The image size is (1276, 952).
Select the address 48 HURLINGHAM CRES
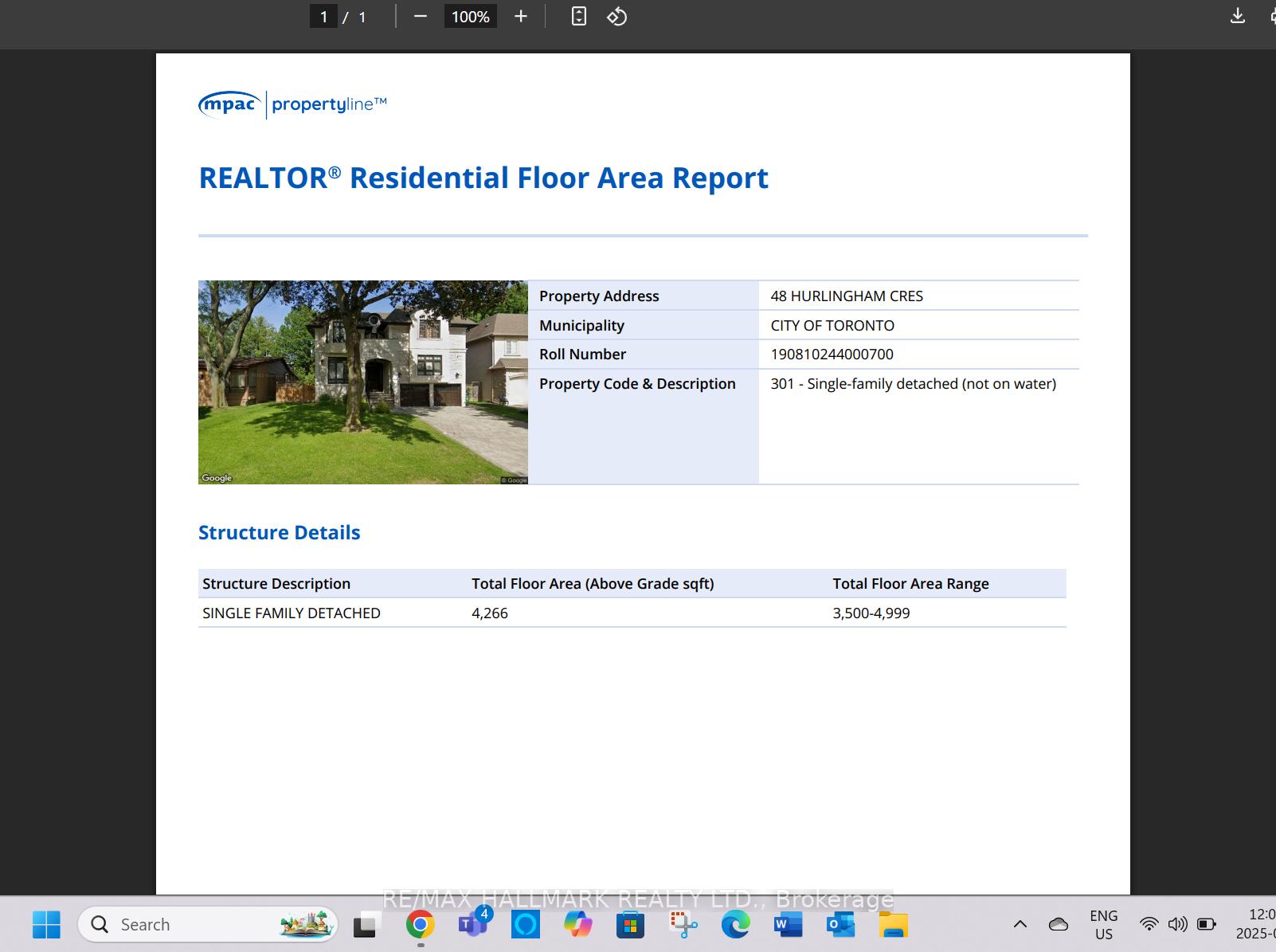[847, 296]
